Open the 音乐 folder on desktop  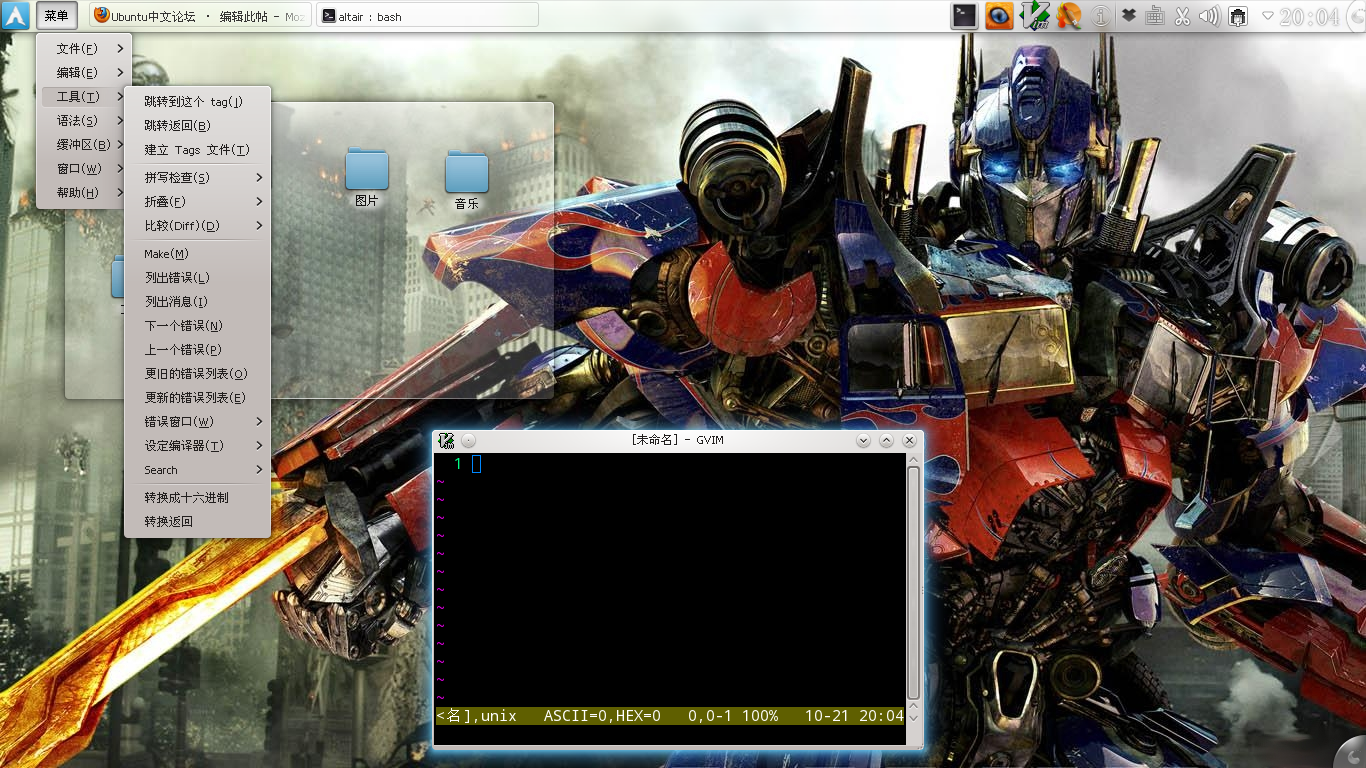[x=467, y=180]
